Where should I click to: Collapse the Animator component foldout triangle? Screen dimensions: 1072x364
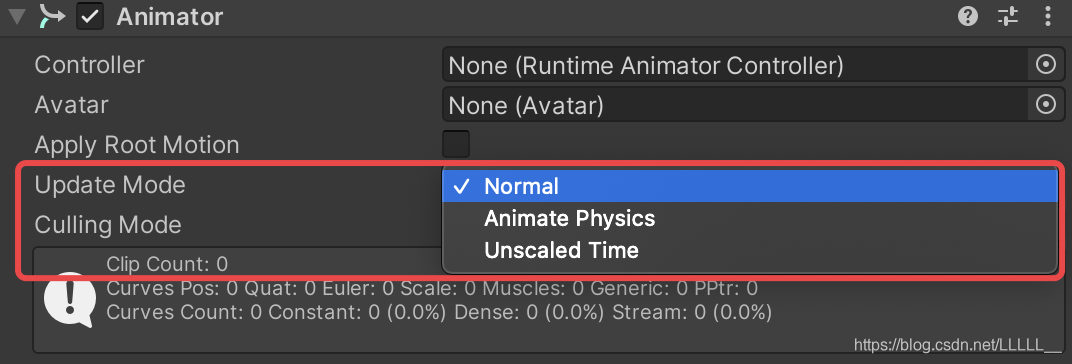pyautogui.click(x=16, y=16)
